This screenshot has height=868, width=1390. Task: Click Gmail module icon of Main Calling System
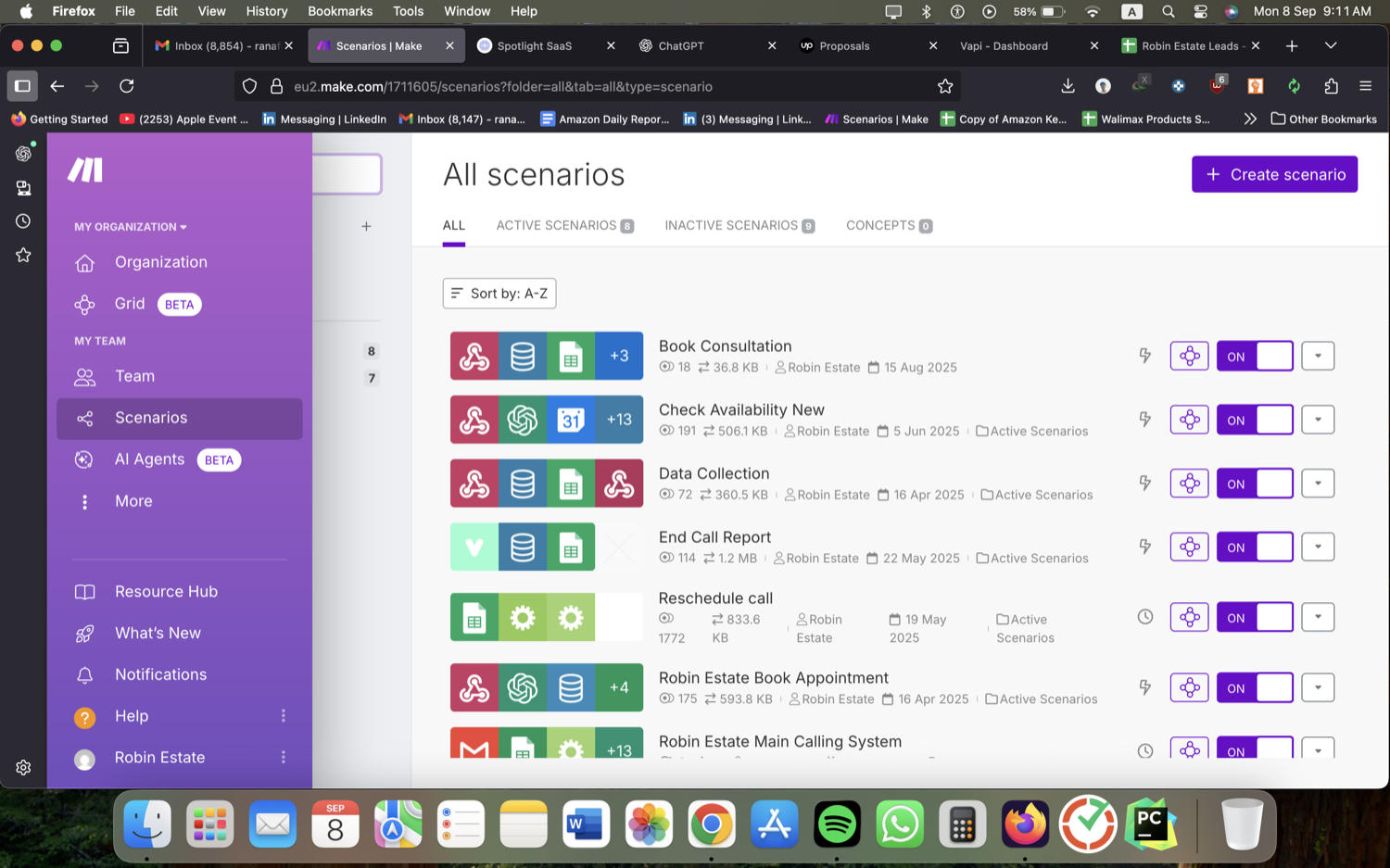[474, 745]
